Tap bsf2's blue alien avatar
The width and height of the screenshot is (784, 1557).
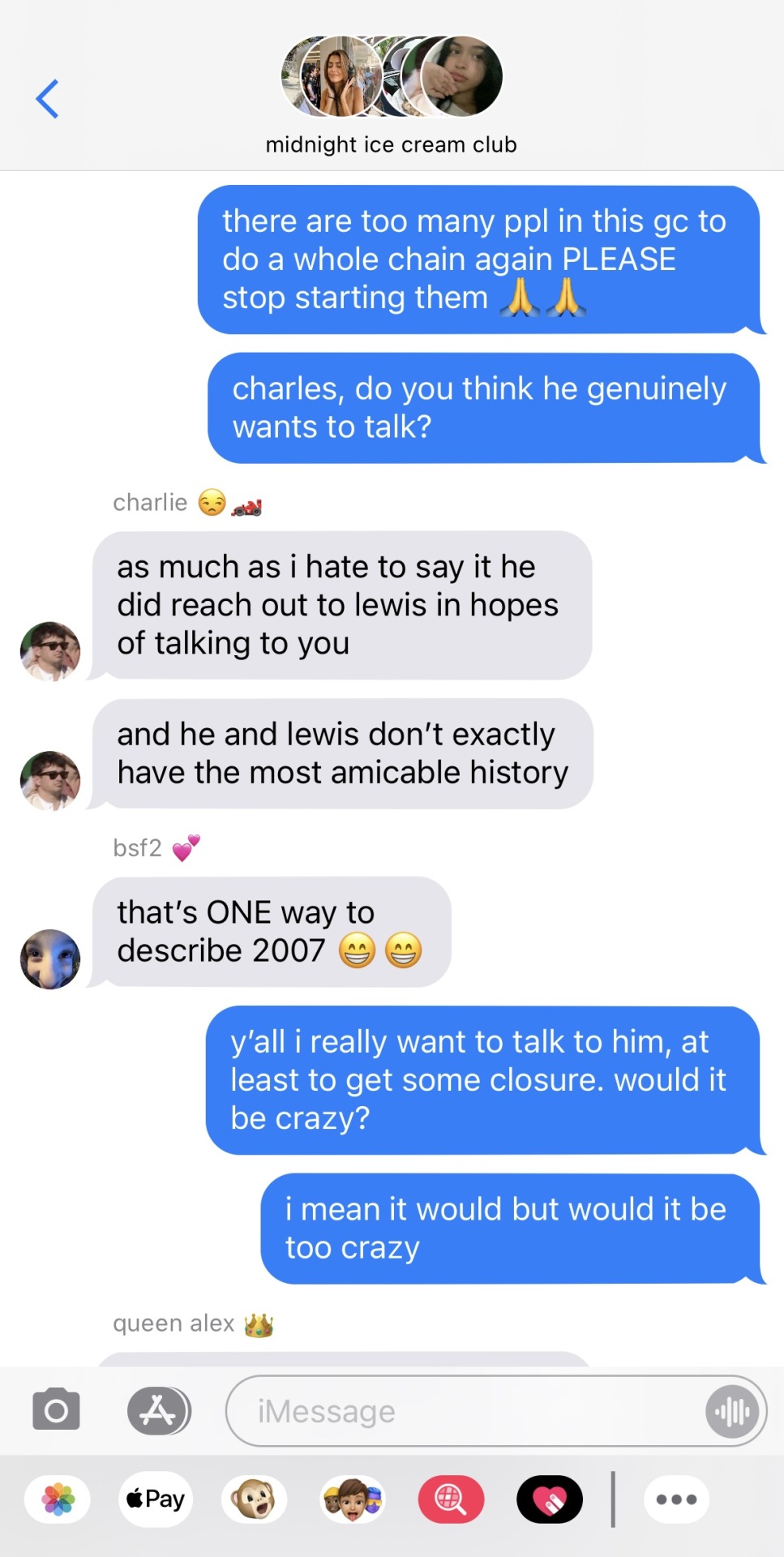click(x=50, y=959)
